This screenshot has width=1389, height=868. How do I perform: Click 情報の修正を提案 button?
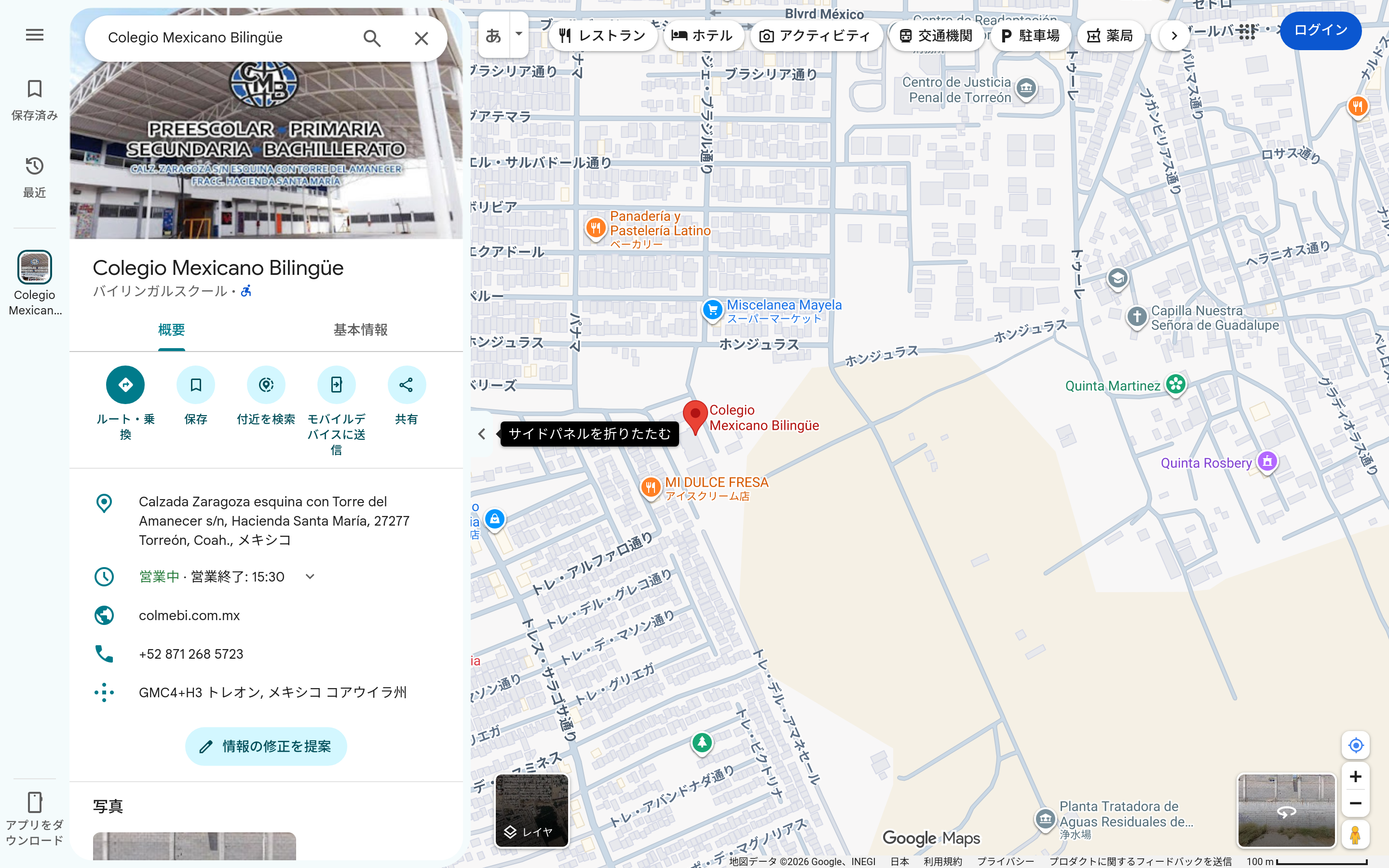[266, 746]
